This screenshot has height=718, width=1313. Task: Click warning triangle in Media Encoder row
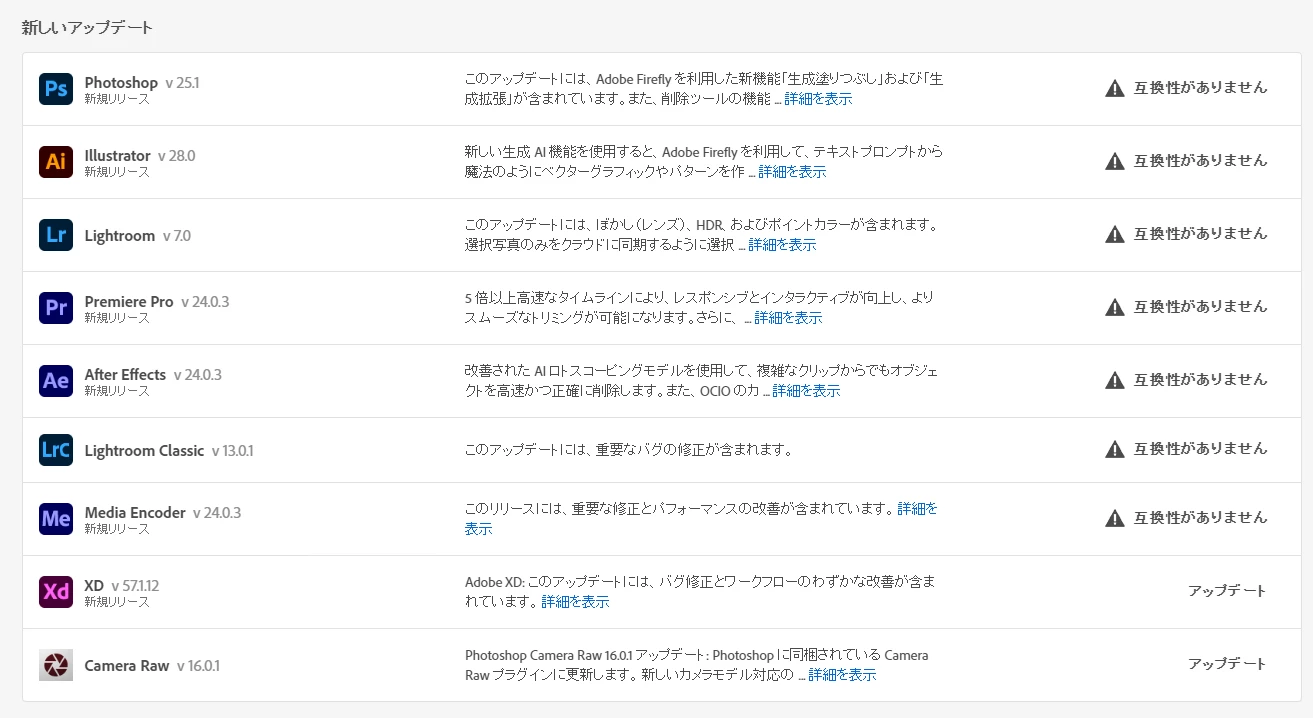click(x=1115, y=518)
